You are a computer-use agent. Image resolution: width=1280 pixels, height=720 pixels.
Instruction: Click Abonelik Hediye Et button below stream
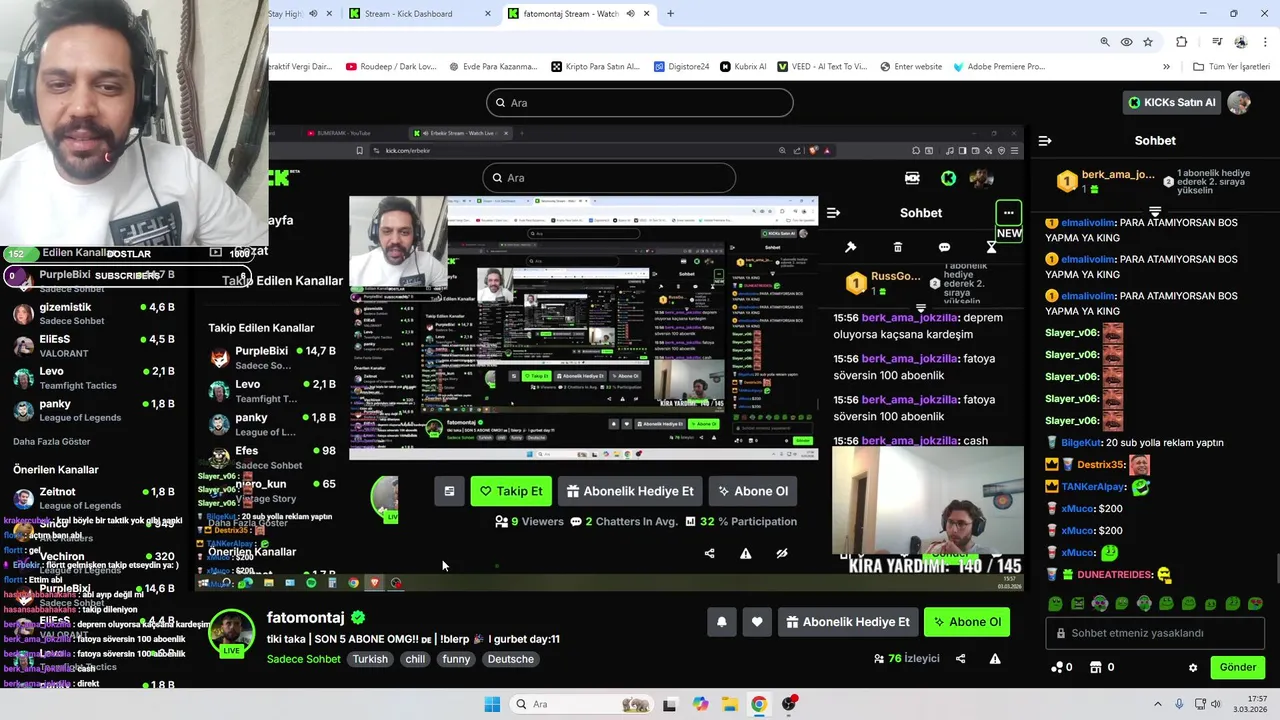(848, 622)
